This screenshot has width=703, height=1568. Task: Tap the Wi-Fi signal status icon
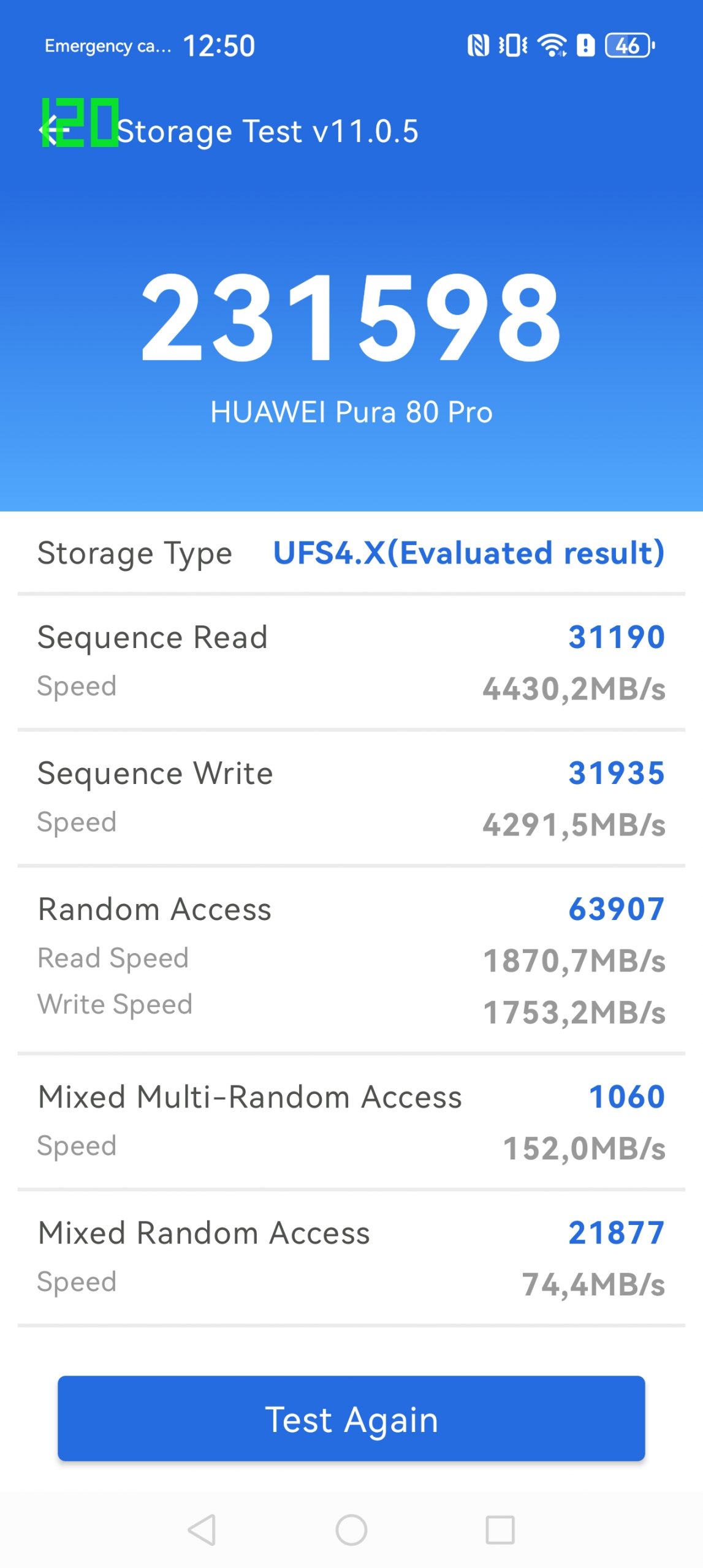click(x=552, y=45)
